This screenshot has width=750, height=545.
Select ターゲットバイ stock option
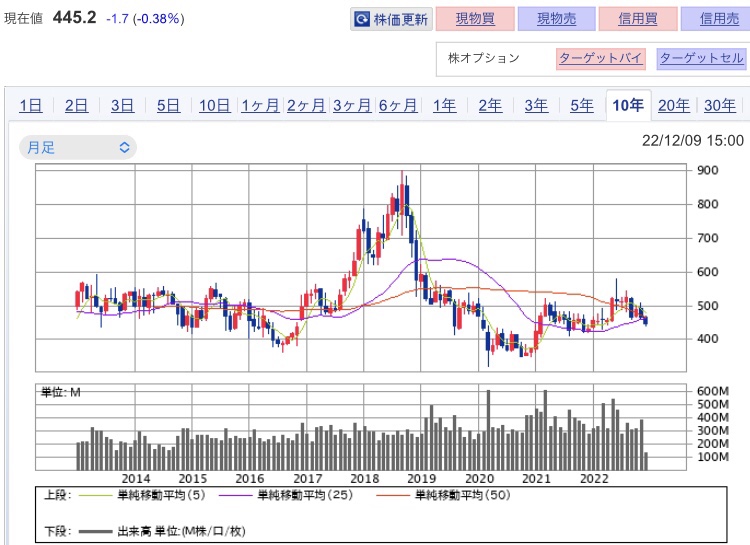(601, 58)
